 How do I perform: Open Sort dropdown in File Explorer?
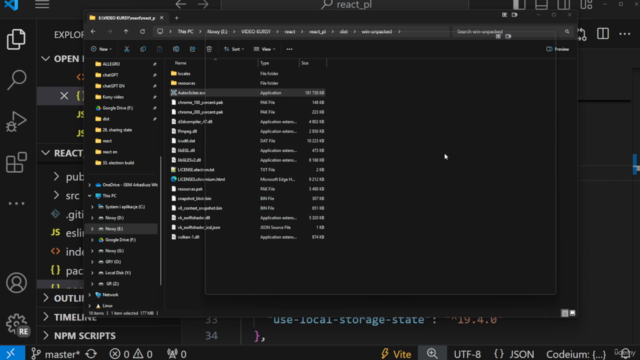[x=234, y=49]
